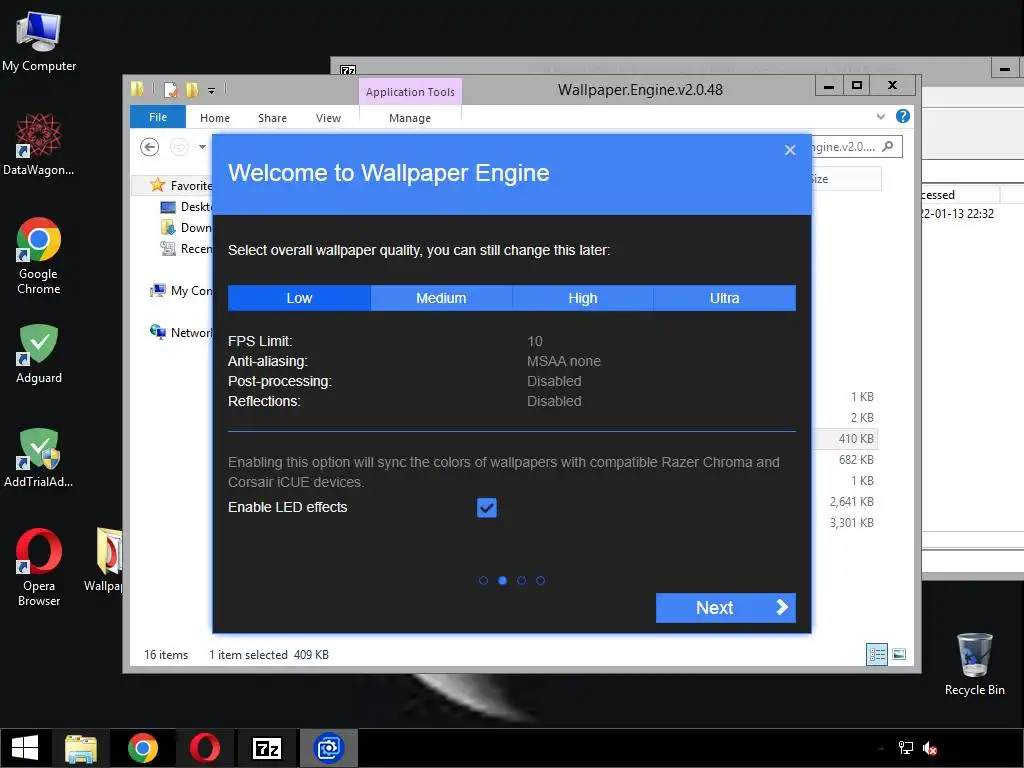Image resolution: width=1024 pixels, height=768 pixels.
Task: Click the Properties quick access icon
Action: [170, 89]
